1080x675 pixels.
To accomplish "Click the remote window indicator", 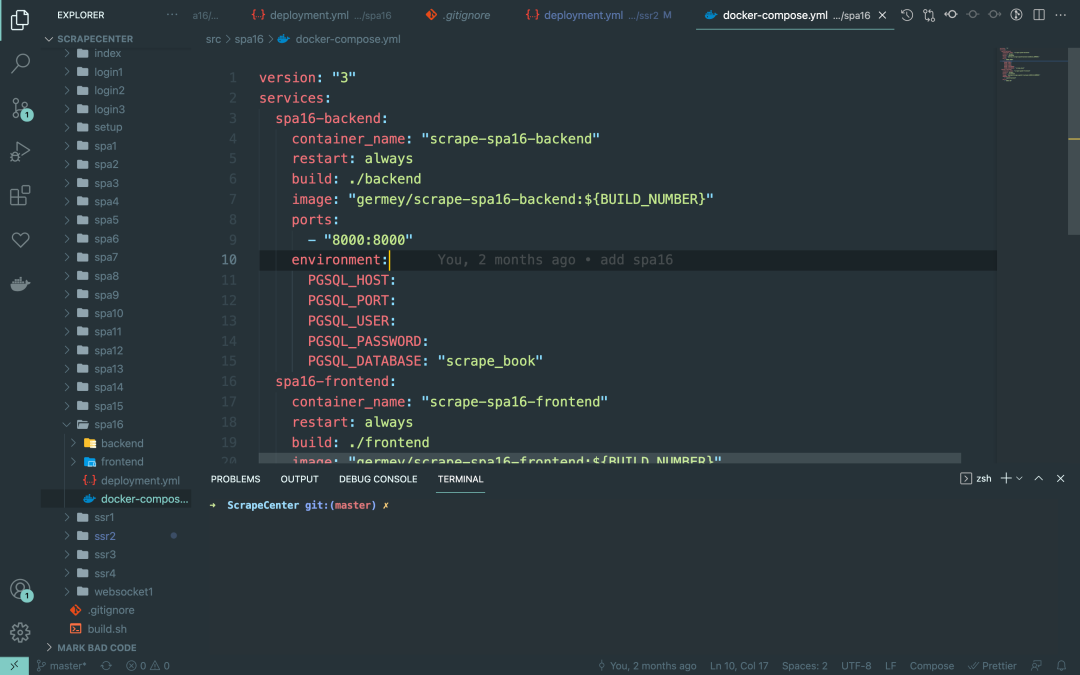I will click(13, 664).
